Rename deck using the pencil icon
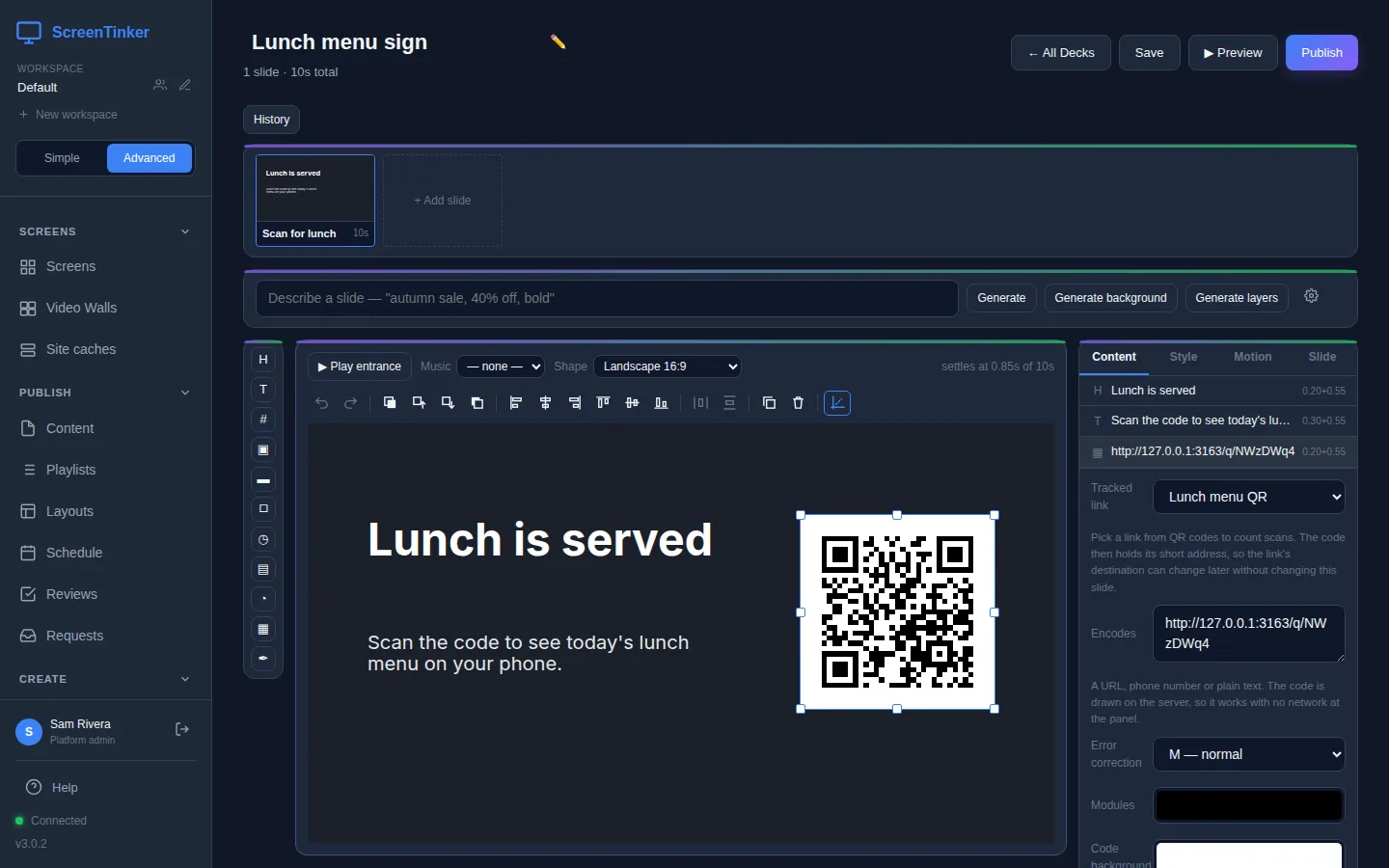The height and width of the screenshot is (868, 1389). click(558, 41)
